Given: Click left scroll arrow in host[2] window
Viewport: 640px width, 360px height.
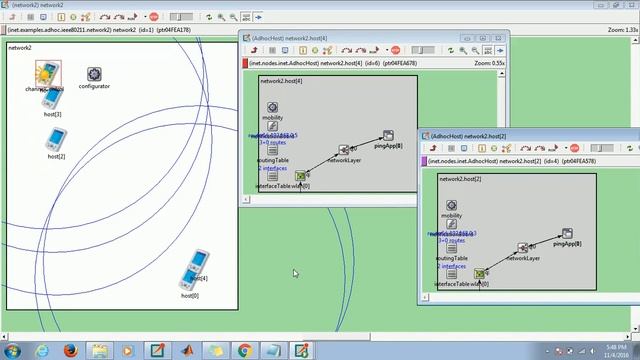Looking at the screenshot, I should (x=425, y=298).
